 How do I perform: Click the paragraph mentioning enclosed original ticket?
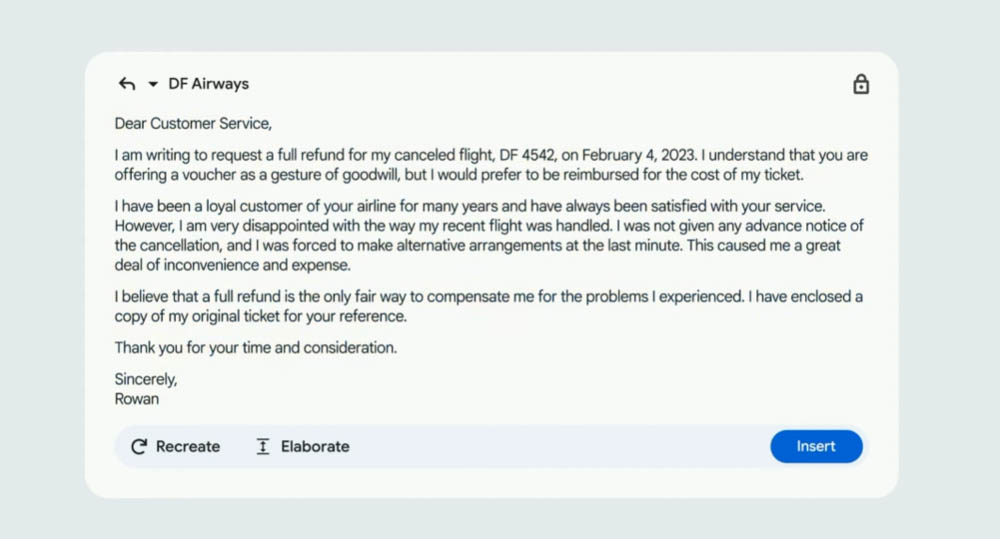pyautogui.click(x=489, y=306)
